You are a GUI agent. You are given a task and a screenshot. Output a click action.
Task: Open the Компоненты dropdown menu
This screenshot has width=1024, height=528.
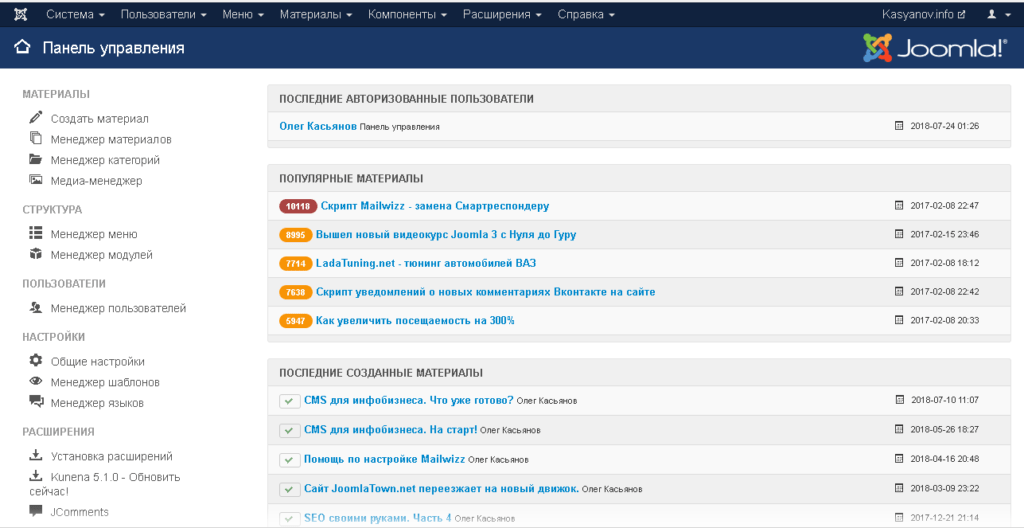click(408, 14)
